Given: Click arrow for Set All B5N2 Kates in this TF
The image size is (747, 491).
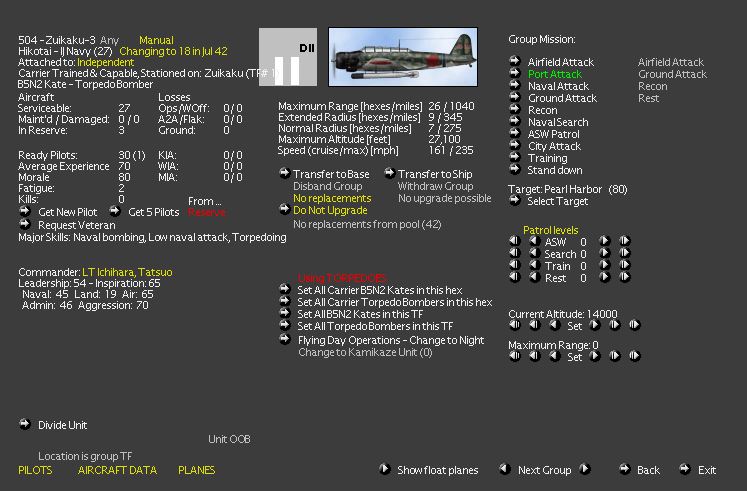Looking at the screenshot, I should [x=284, y=313].
